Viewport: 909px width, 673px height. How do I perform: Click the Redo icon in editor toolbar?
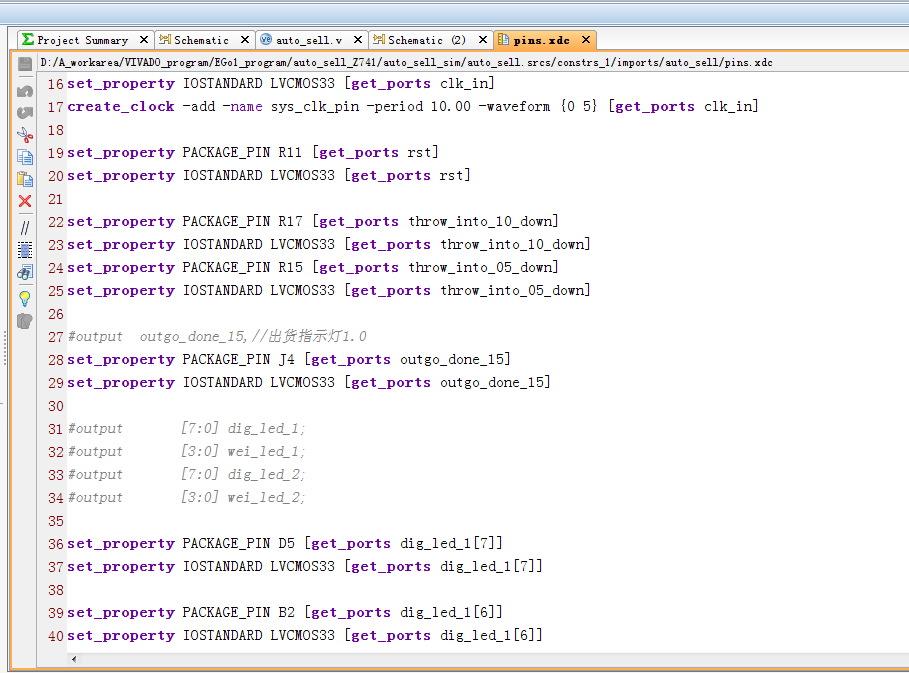click(25, 112)
